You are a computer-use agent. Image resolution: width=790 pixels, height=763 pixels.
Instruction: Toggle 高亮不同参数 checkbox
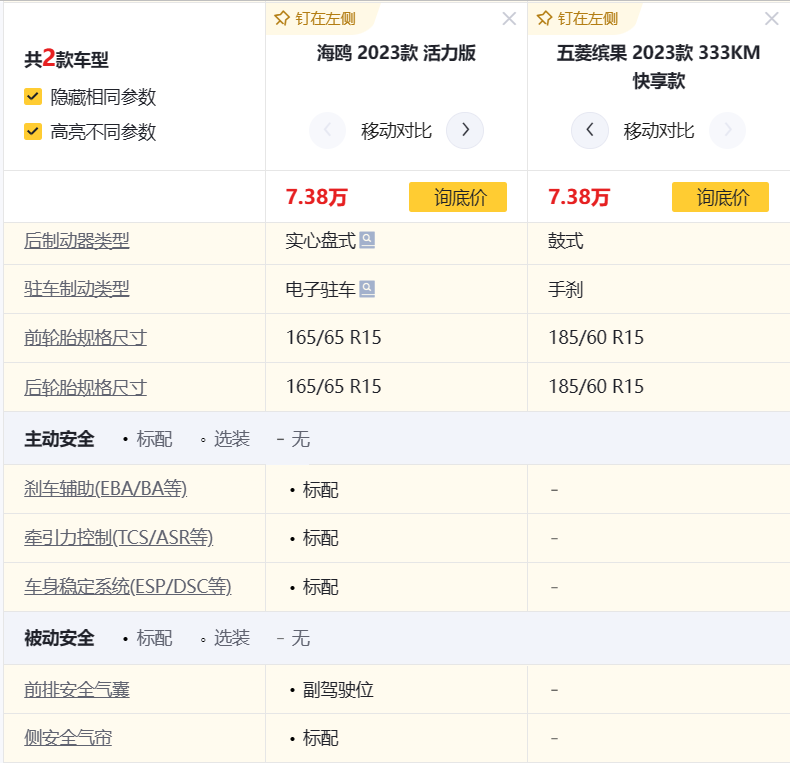pyautogui.click(x=33, y=132)
